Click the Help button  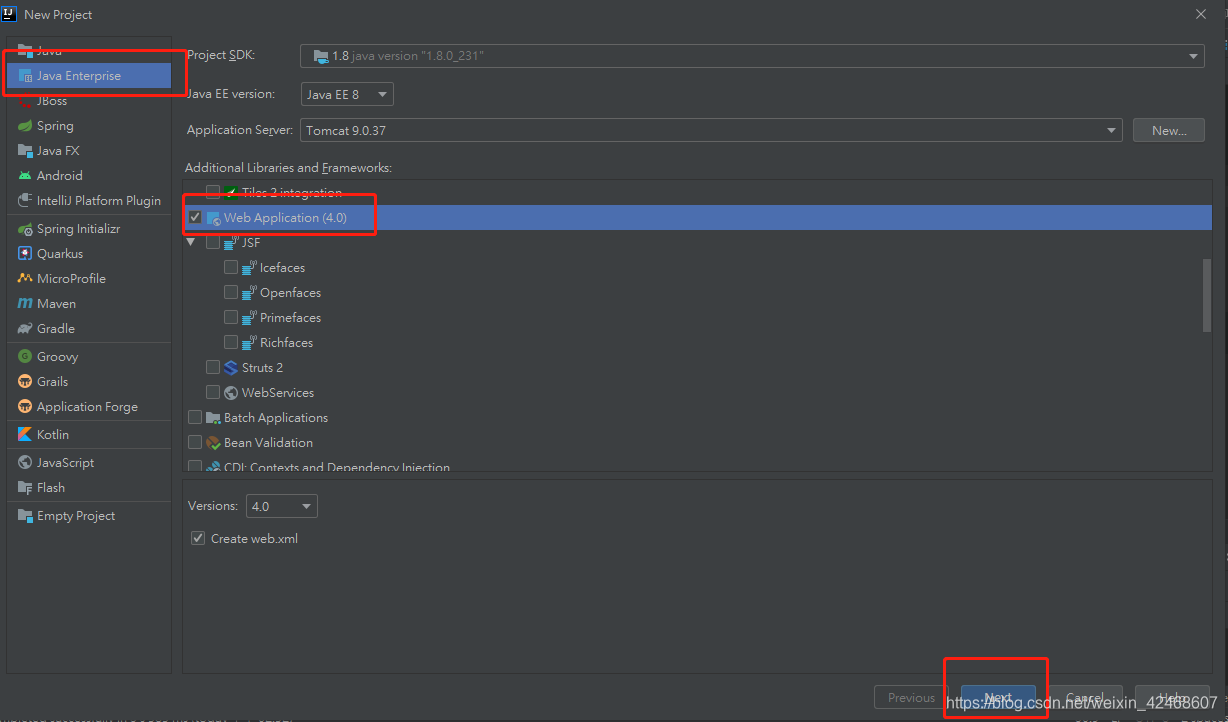[1172, 698]
